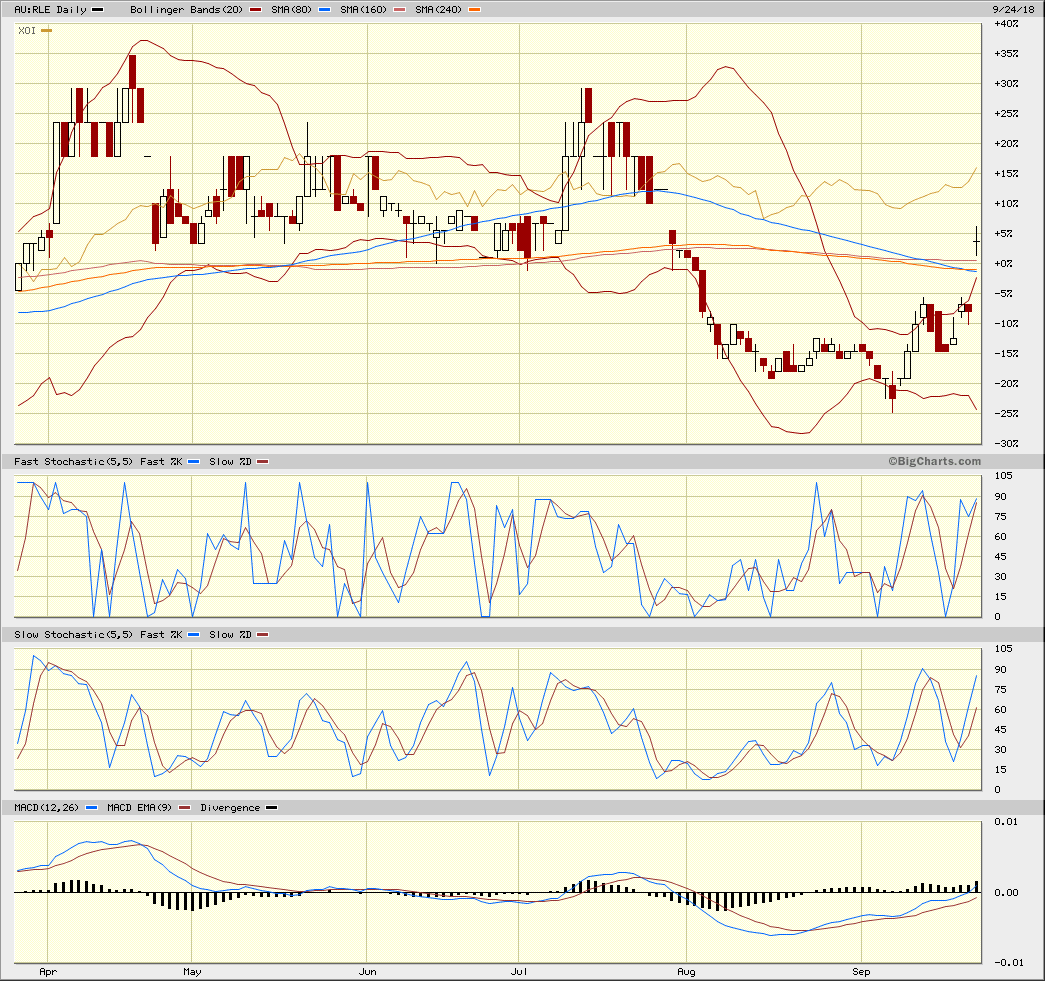Click the +30% price axis label
The image size is (1045, 981).
(x=1006, y=84)
